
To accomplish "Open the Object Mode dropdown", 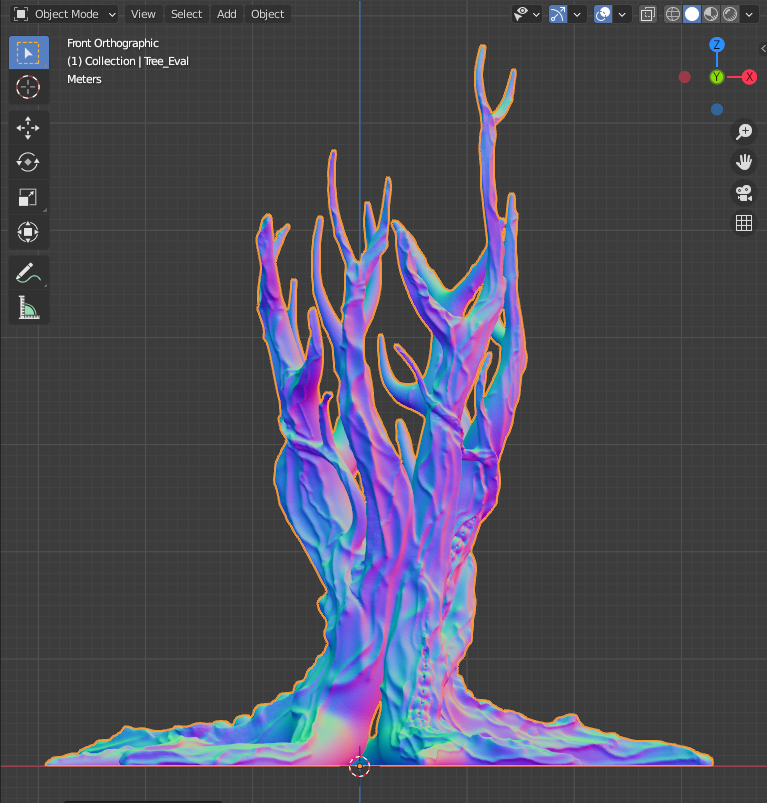I will tap(65, 14).
